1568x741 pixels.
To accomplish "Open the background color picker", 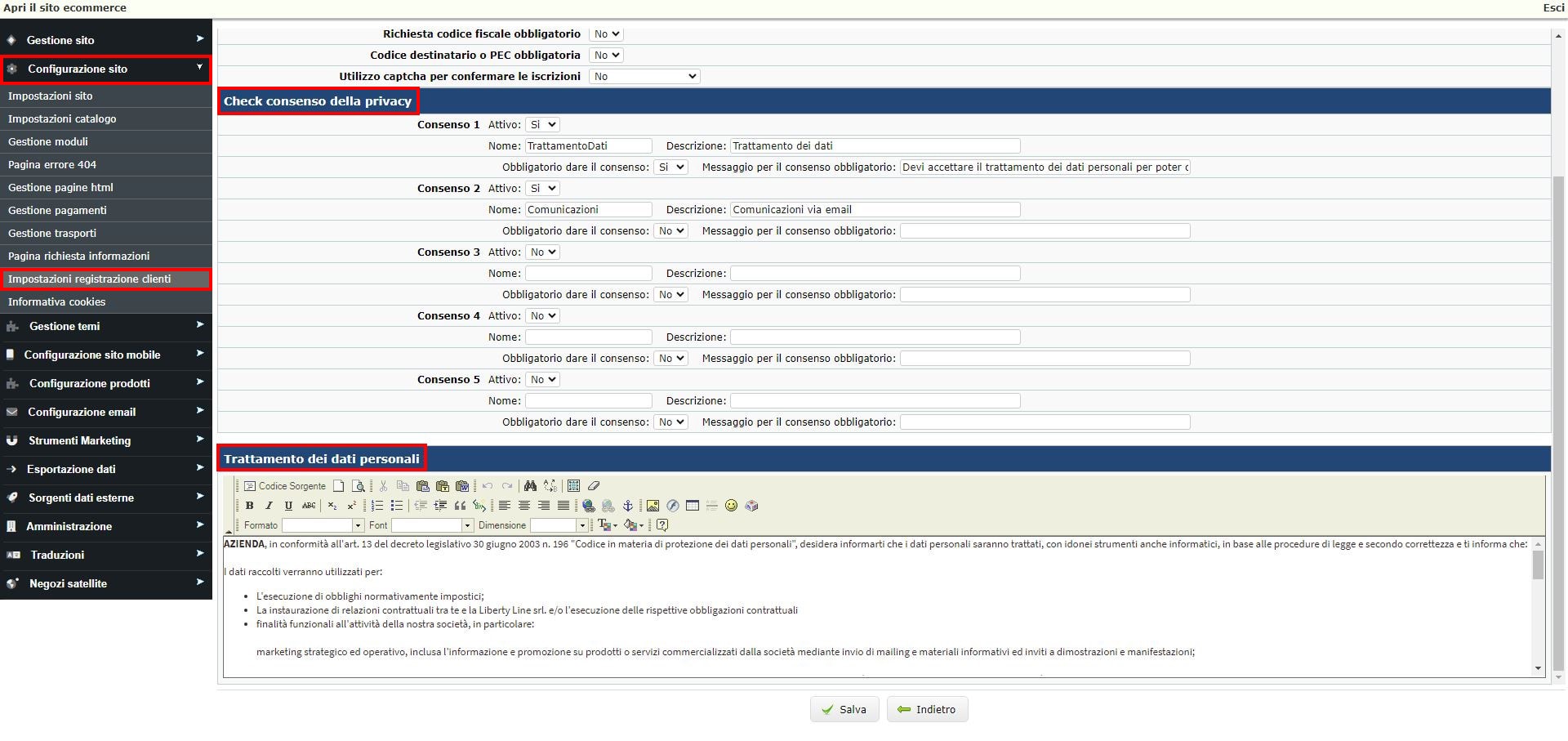I will click(x=634, y=525).
